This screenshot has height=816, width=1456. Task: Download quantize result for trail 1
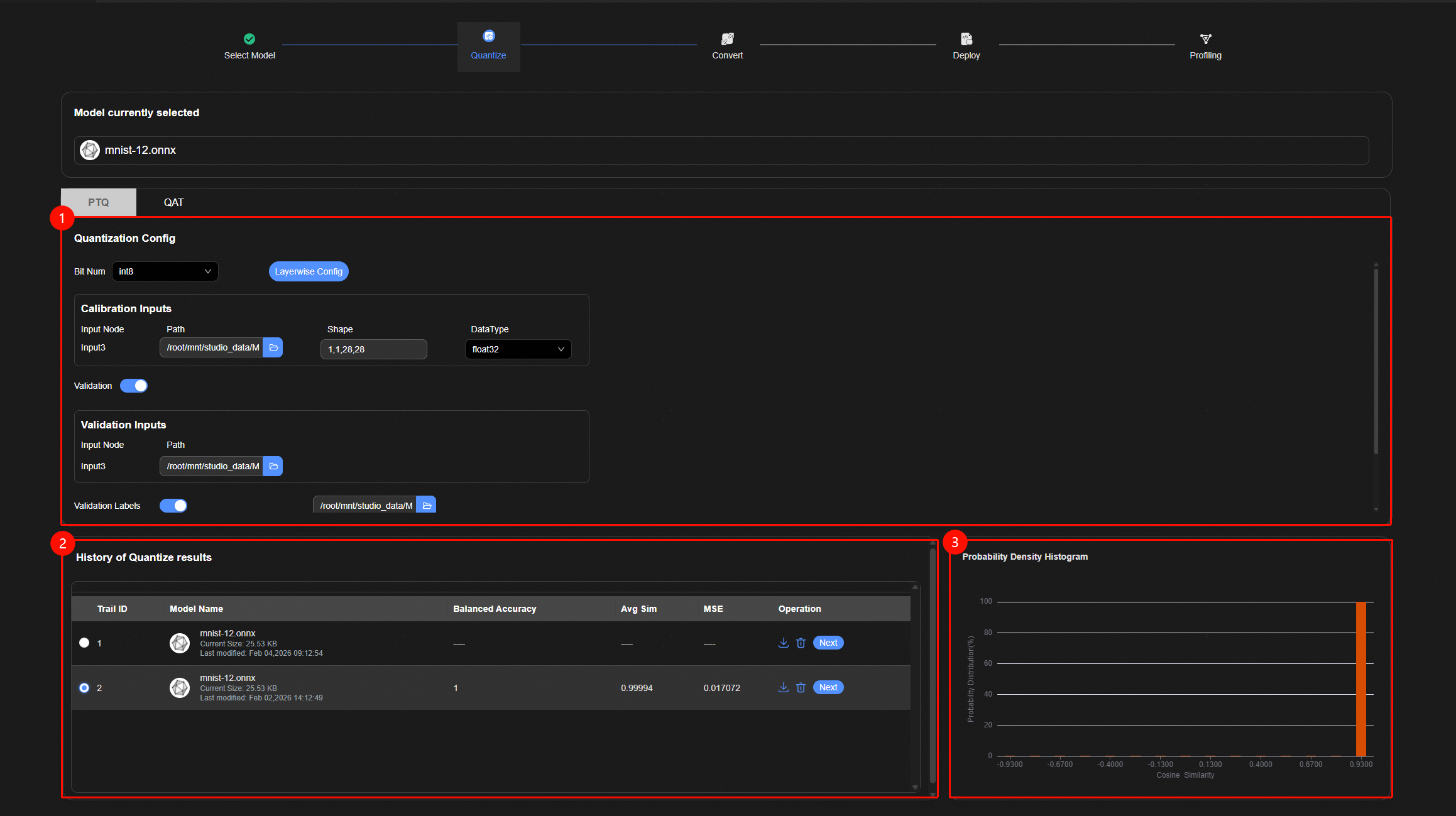(783, 643)
